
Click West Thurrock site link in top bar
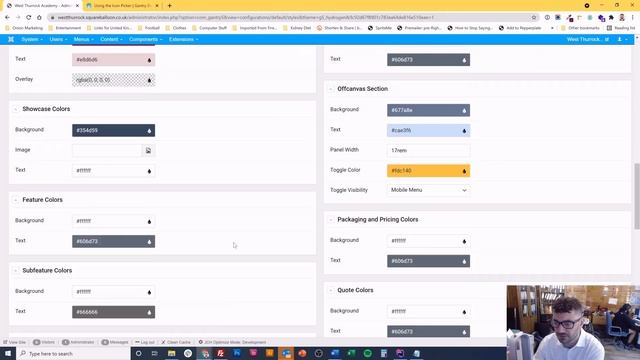coord(588,39)
